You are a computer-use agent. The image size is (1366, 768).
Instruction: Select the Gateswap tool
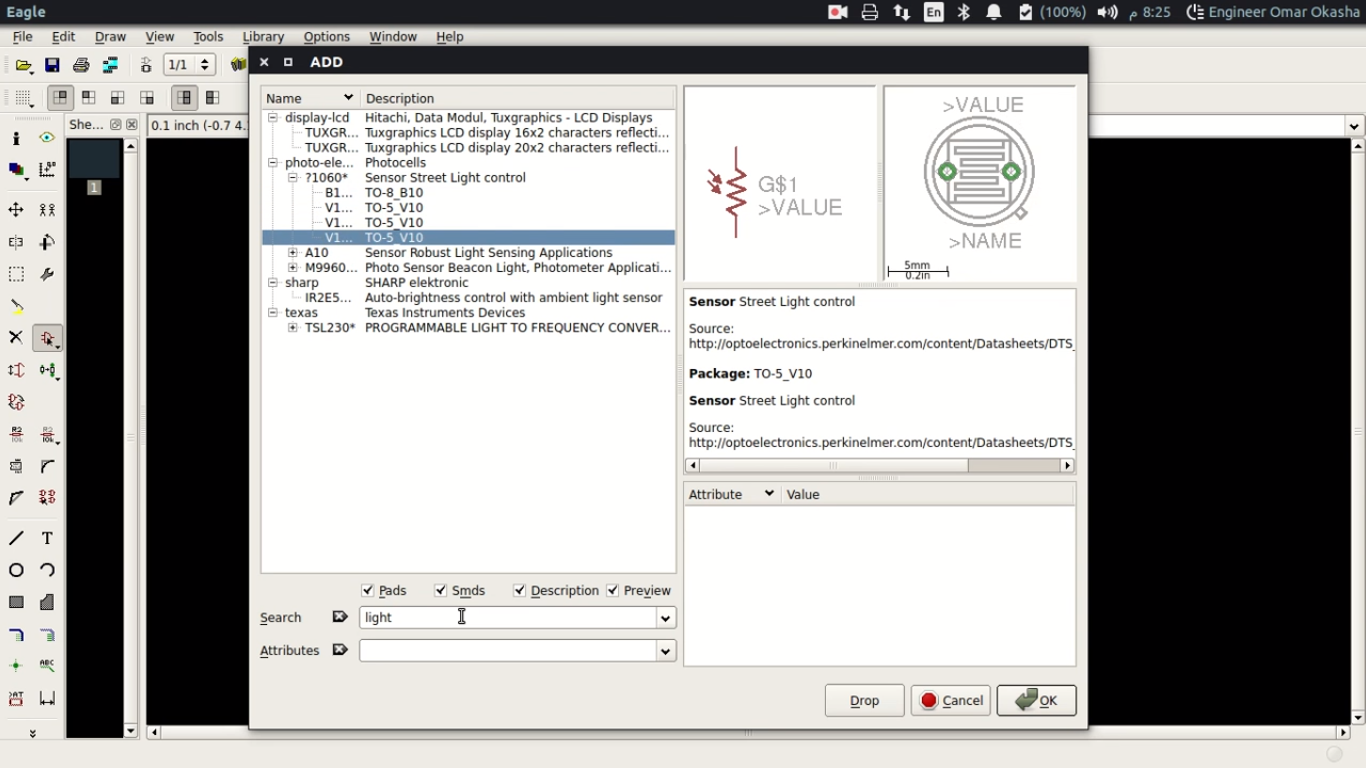(16, 402)
